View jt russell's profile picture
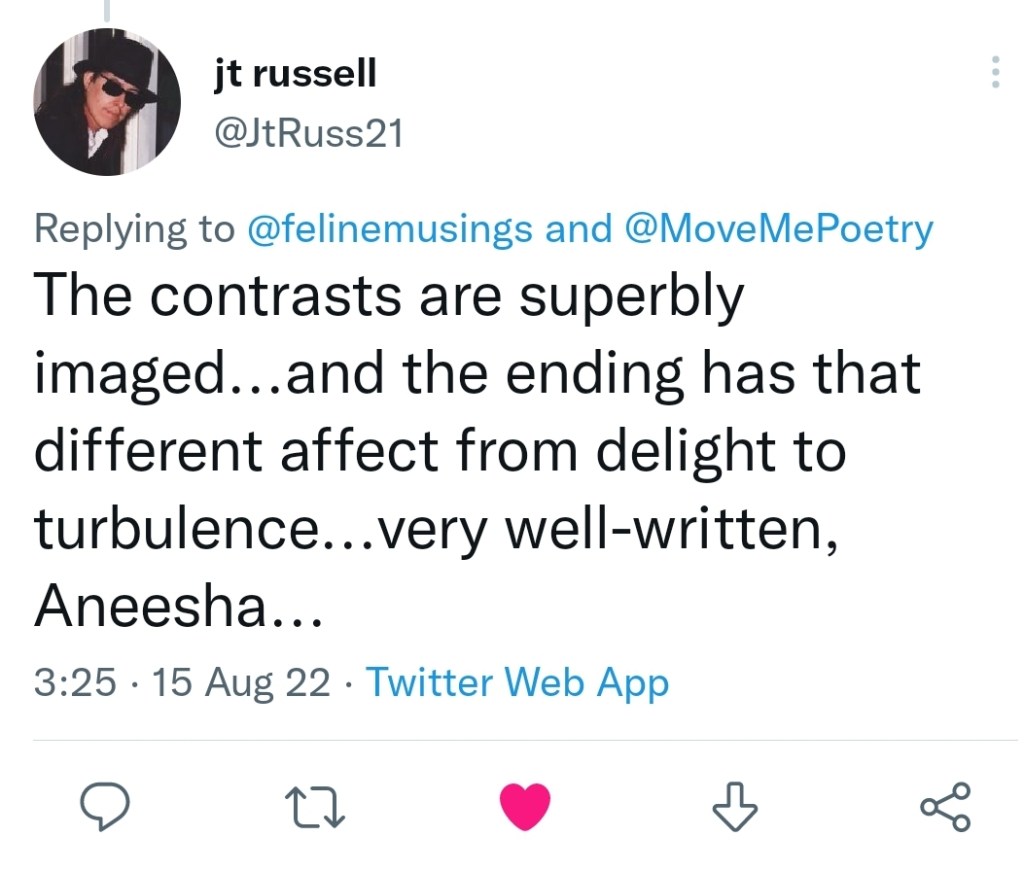 click(x=107, y=102)
